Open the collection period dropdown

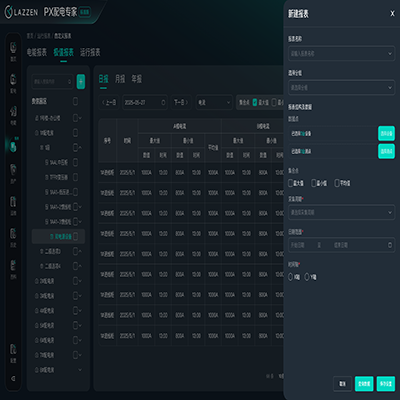(x=341, y=212)
